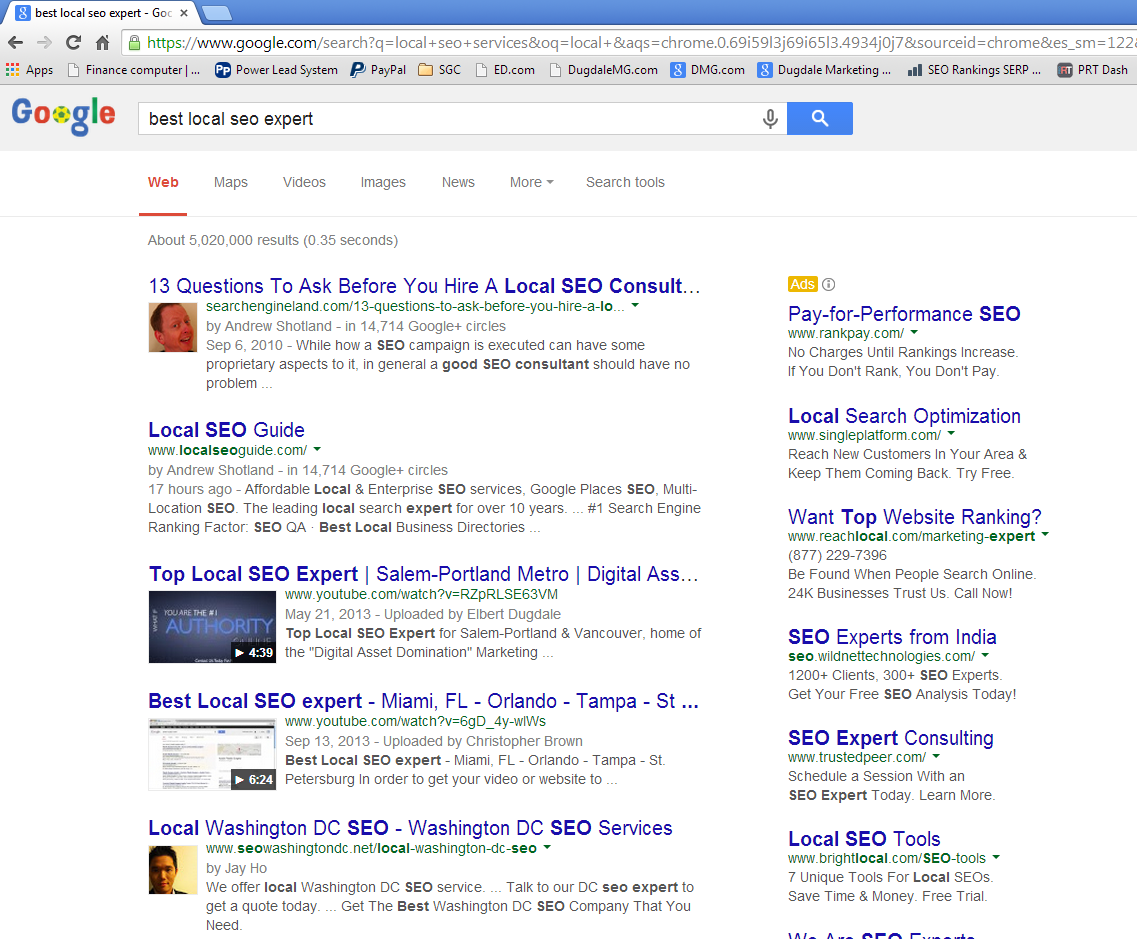The width and height of the screenshot is (1137, 939).
Task: Open the Finance computer bookmark
Action: tap(133, 70)
